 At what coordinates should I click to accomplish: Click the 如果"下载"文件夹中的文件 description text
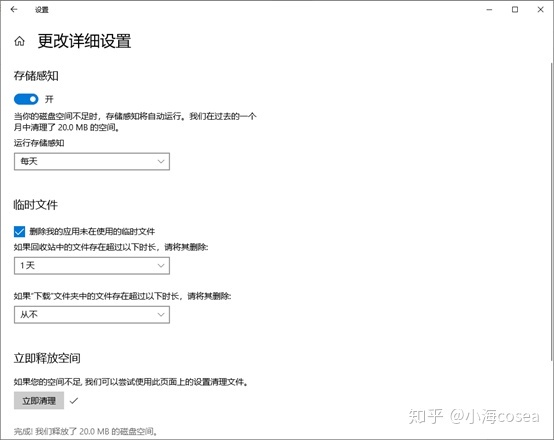[x=122, y=296]
